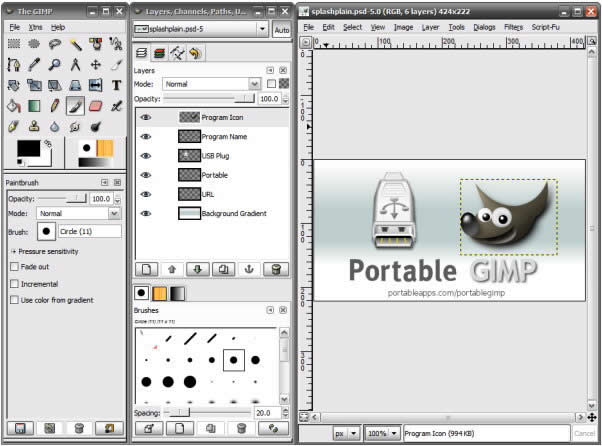The width and height of the screenshot is (602, 446).
Task: Select the Flip tool
Action: pos(96,85)
